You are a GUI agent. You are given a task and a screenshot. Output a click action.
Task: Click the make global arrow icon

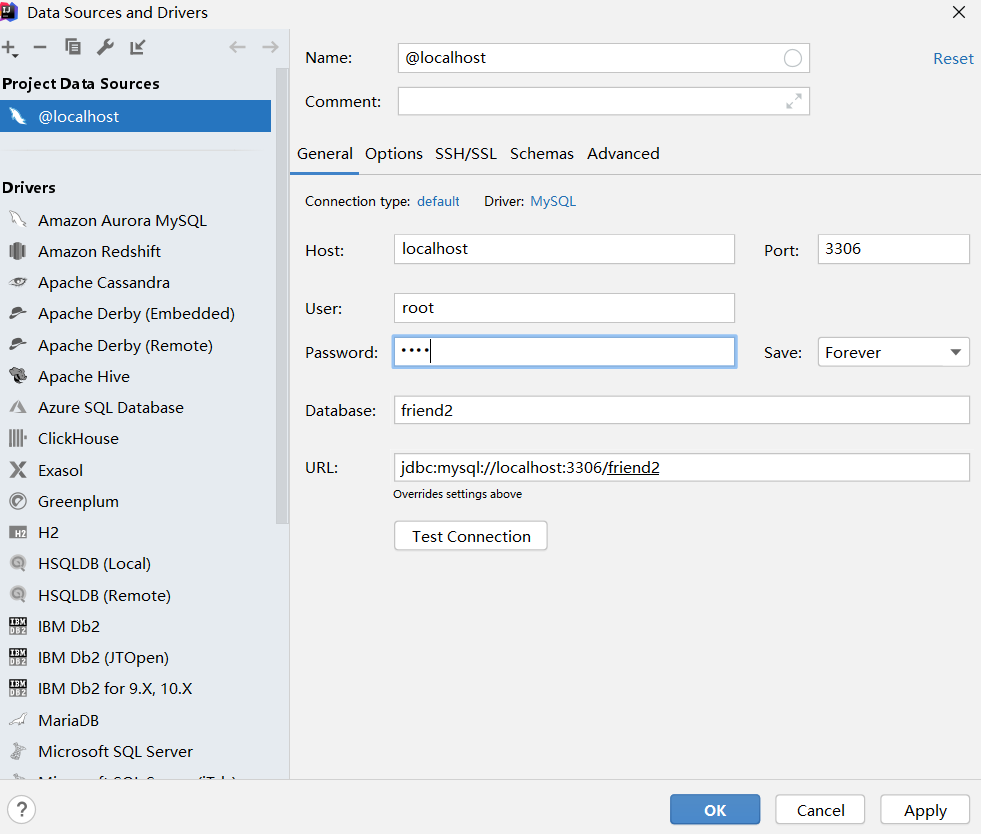click(x=138, y=47)
